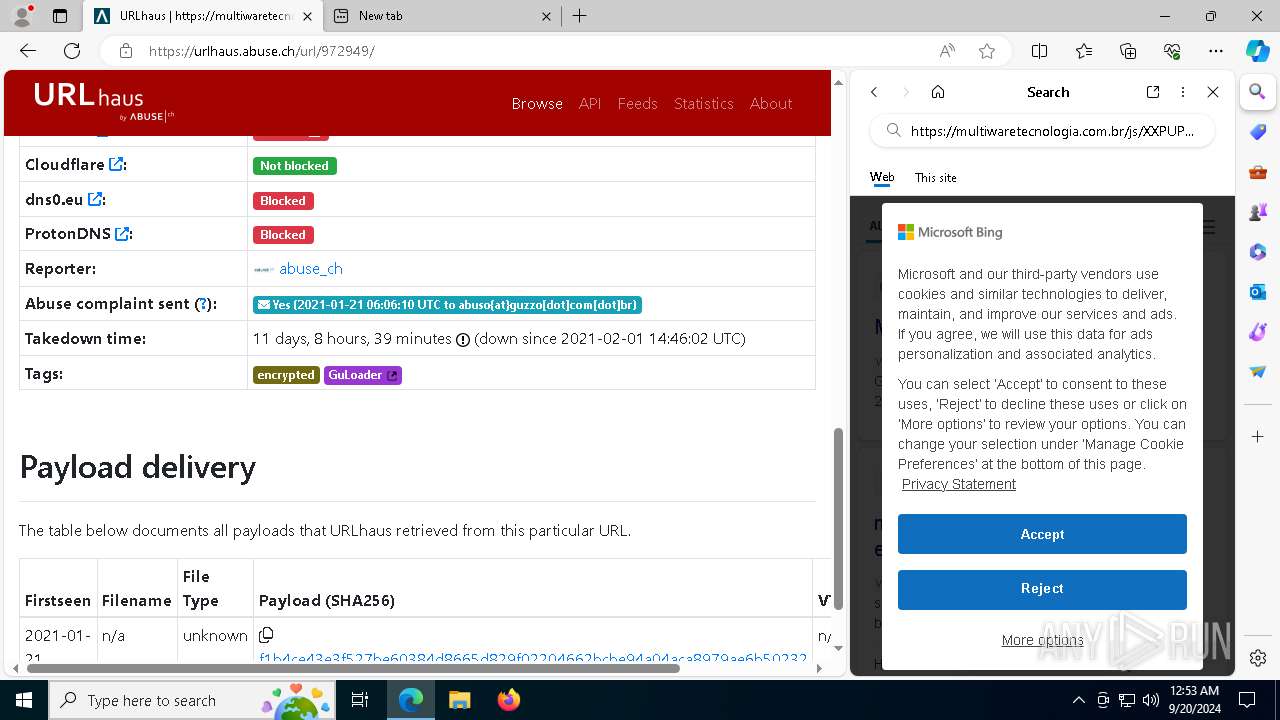Show hidden system tray icons chevron
The width and height of the screenshot is (1280, 720).
1078,700
